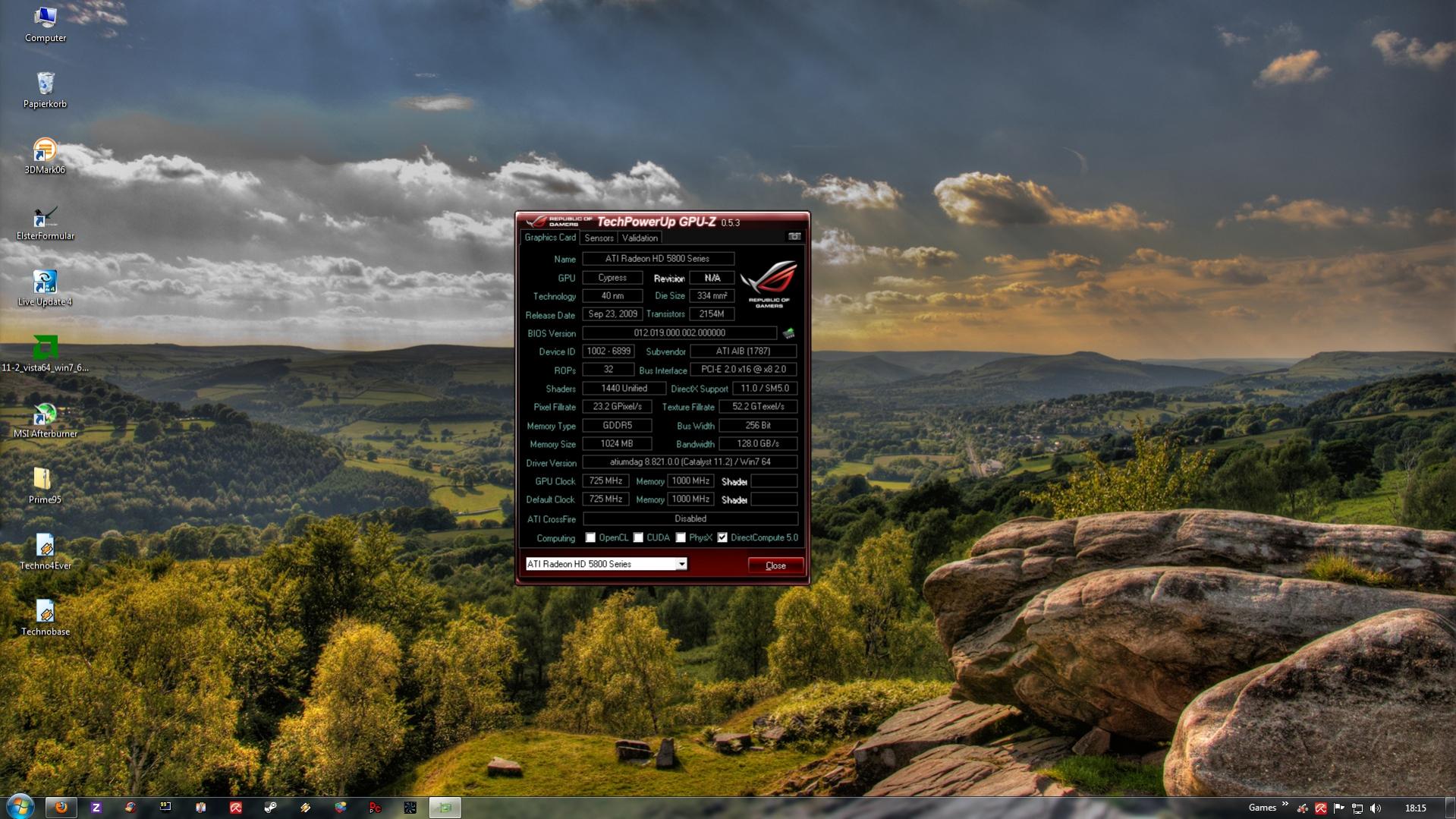Screen dimensions: 1456x819
Task: Launch MSI Afterburner from the desktop
Action: (45, 421)
